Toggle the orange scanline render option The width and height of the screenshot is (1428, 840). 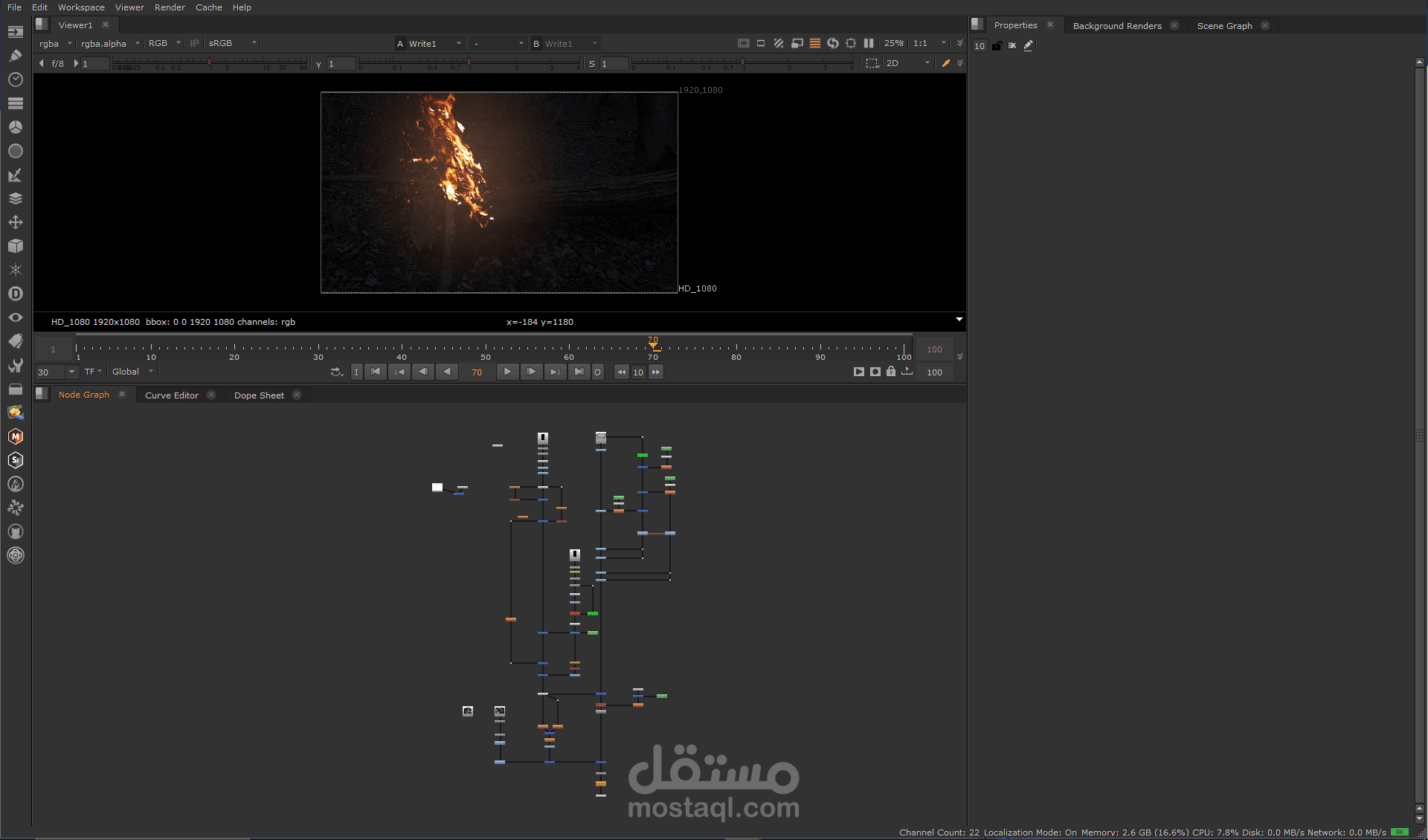(815, 43)
